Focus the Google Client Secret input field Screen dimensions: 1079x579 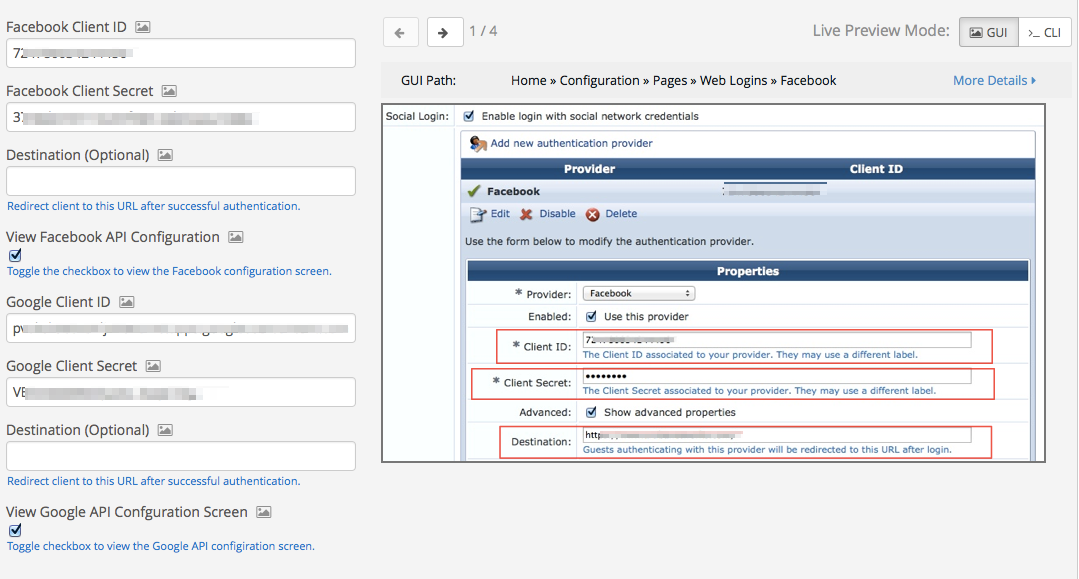181,392
